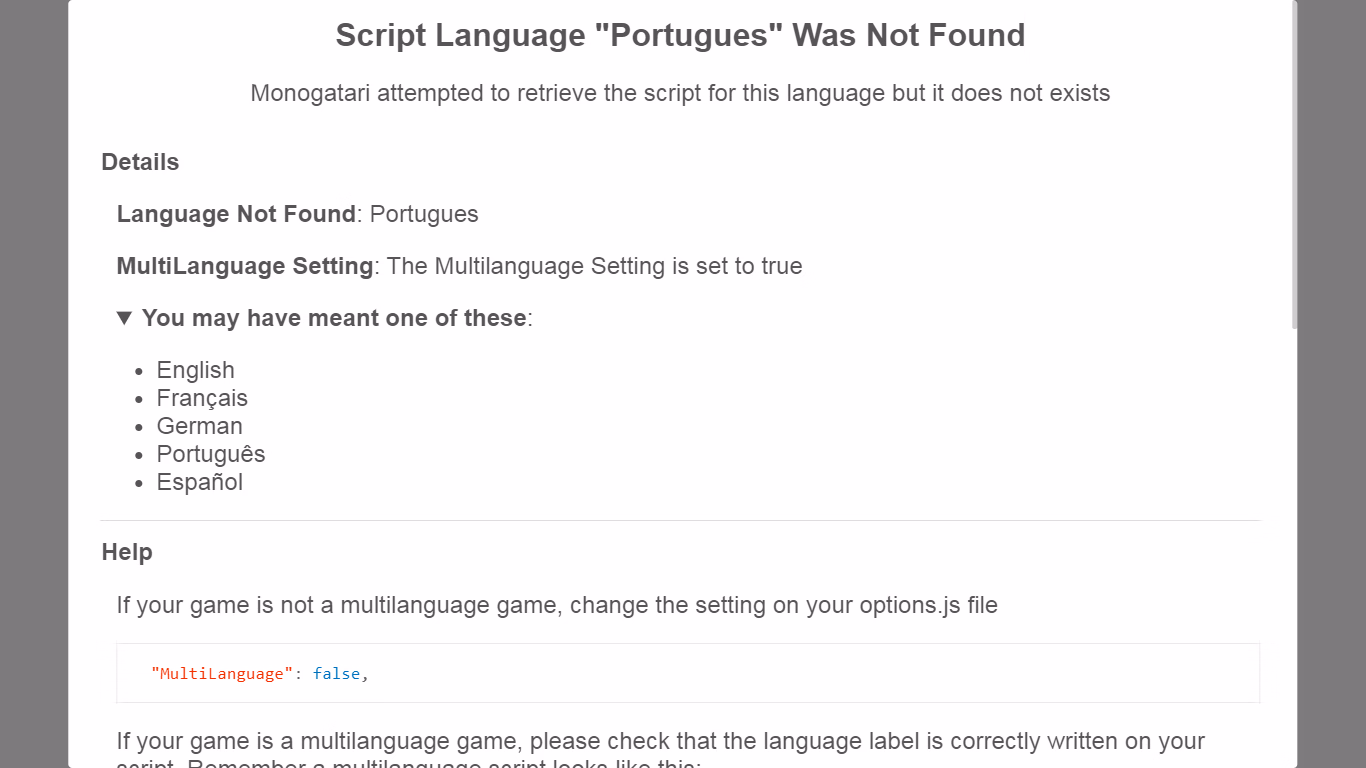The image size is (1366, 768).
Task: Select Português in the suggestions list
Action: pyautogui.click(x=211, y=454)
